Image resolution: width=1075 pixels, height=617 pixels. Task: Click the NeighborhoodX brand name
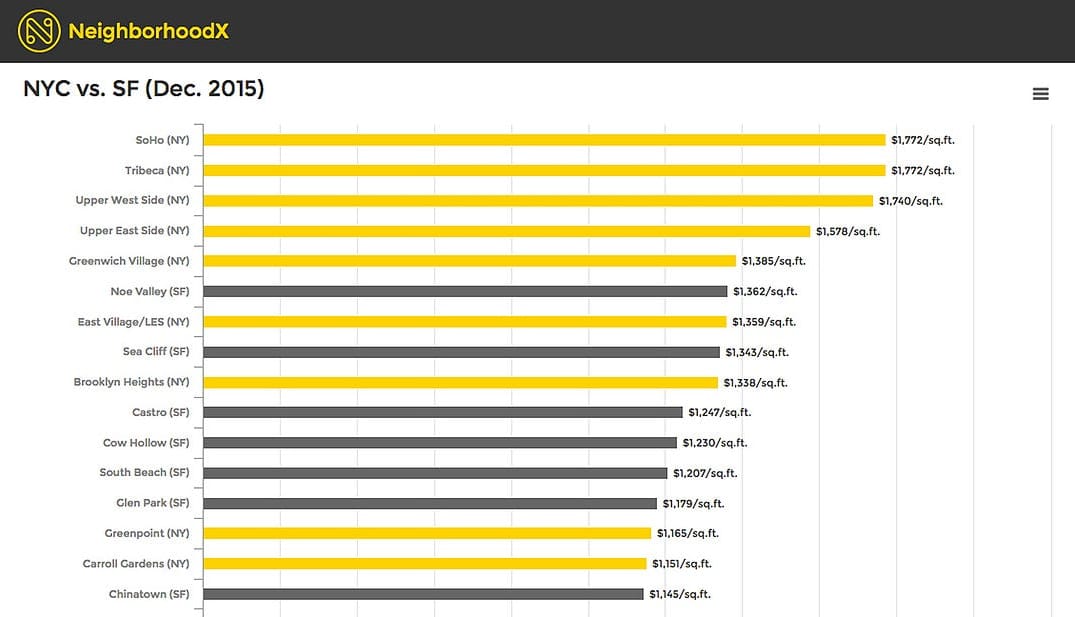148,31
